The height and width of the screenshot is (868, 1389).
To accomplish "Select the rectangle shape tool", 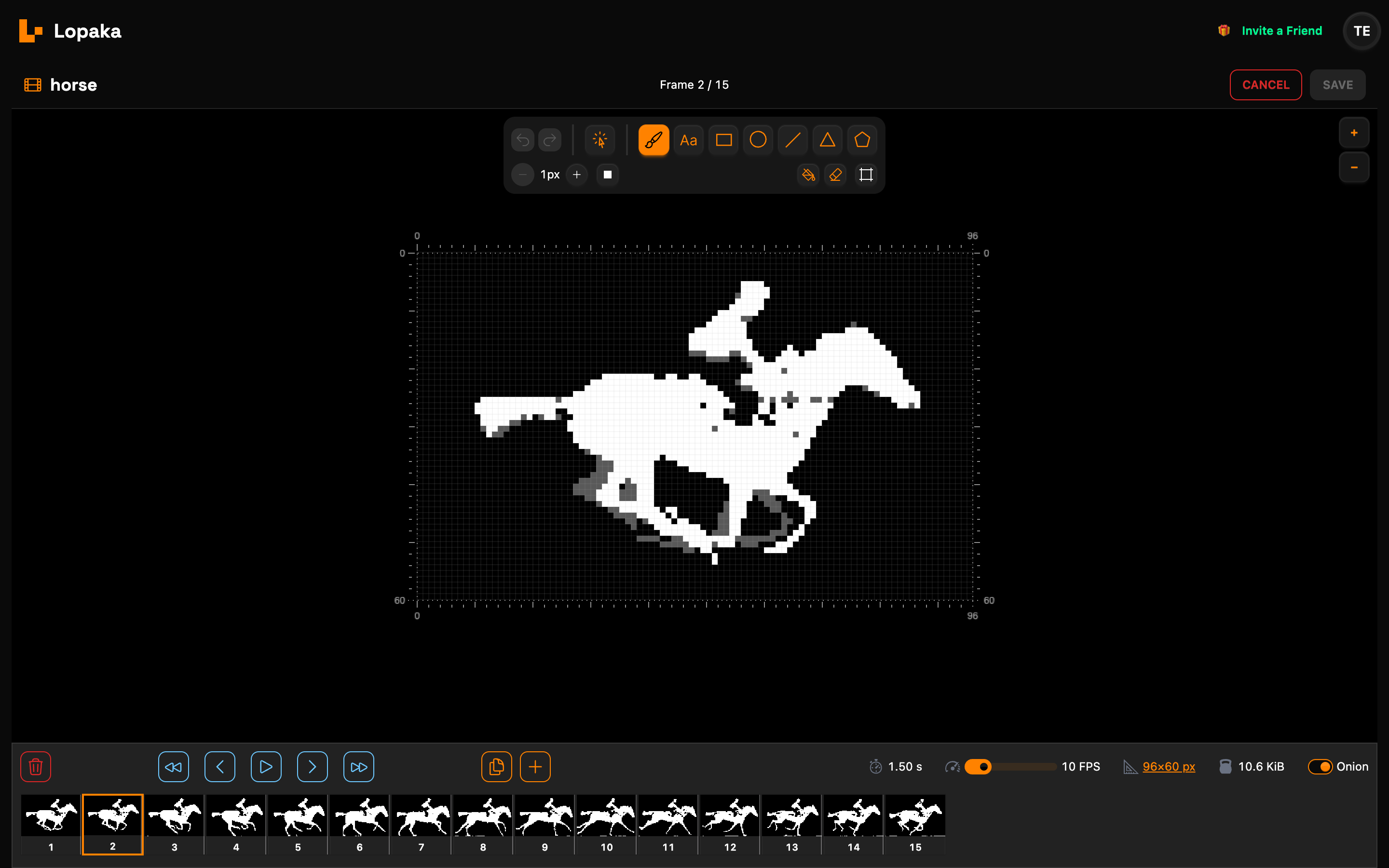I will click(723, 140).
